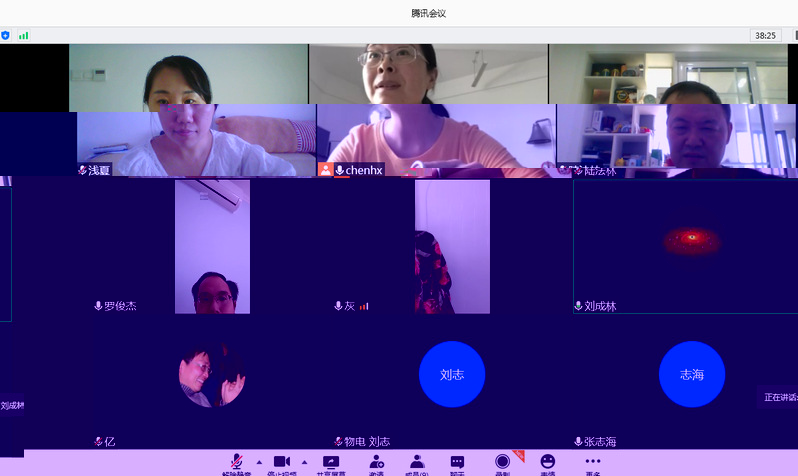Screen dimensions: 798x476
Task: Open the emoji reactions icon
Action: click(x=547, y=463)
